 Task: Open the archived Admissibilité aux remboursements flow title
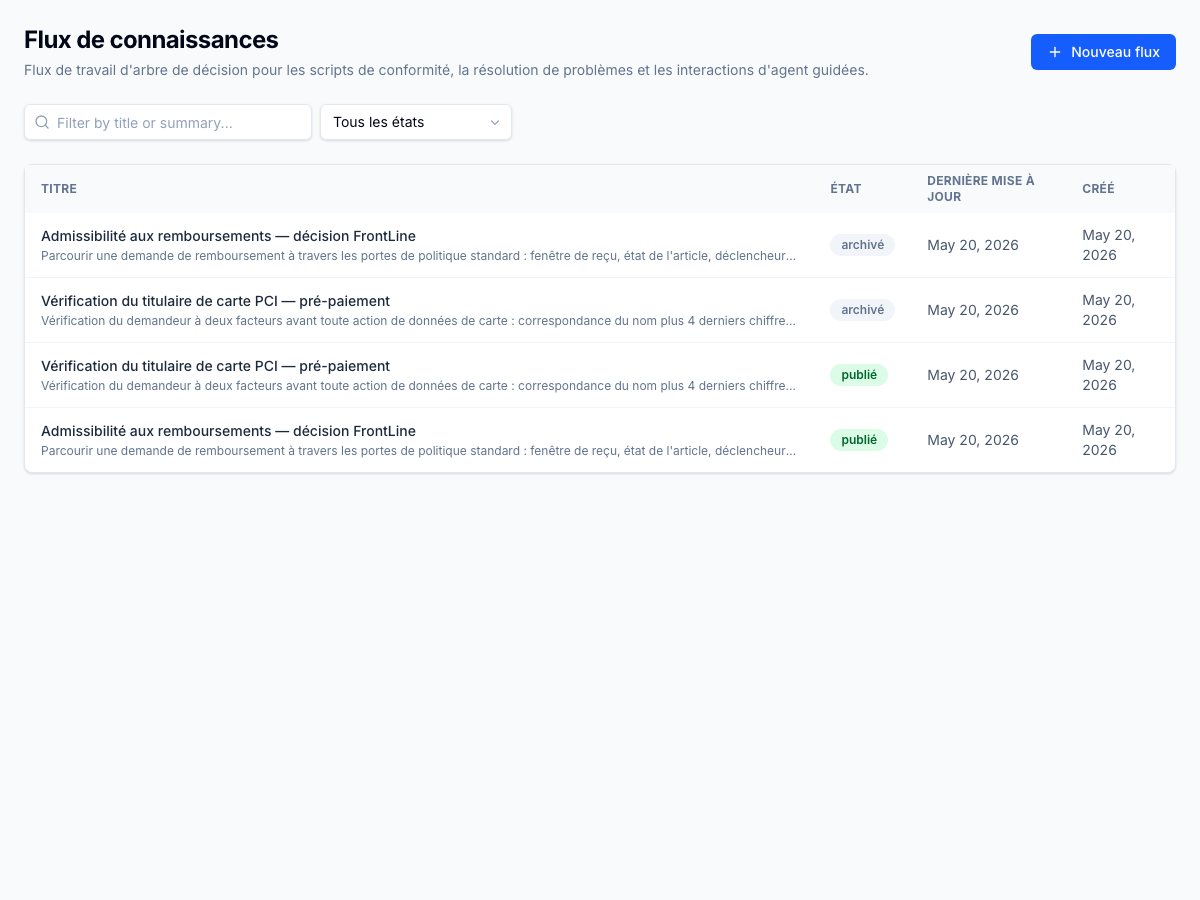point(228,236)
